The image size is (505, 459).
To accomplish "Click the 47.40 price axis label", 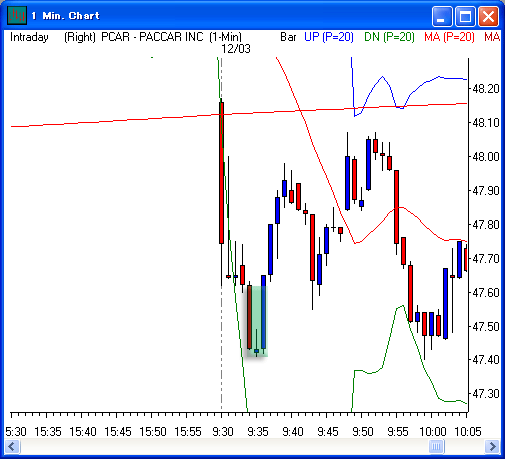I will (x=486, y=360).
